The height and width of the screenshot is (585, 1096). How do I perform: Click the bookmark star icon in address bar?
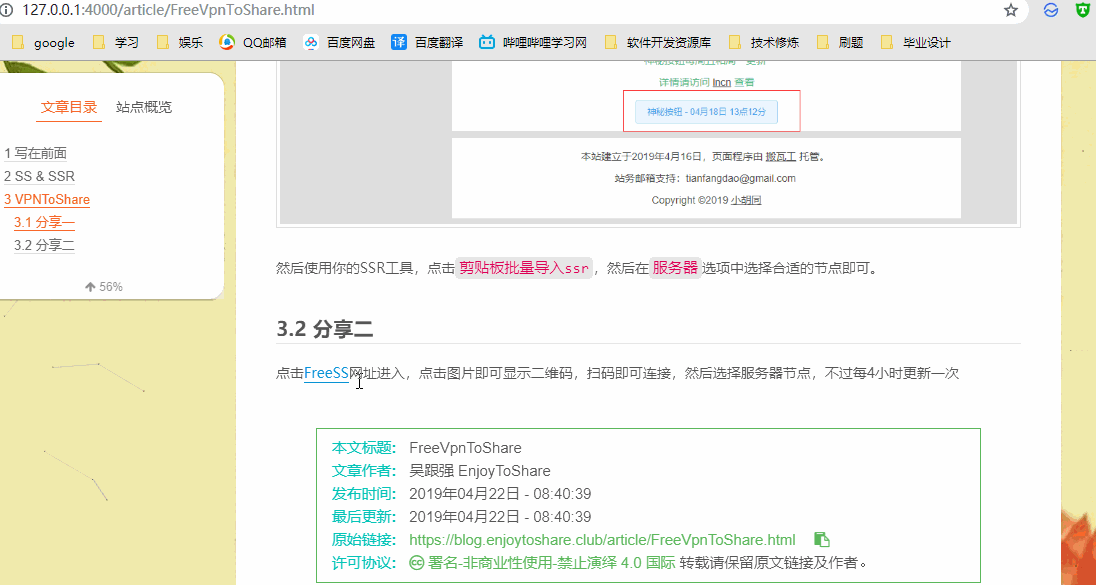coord(1011,11)
